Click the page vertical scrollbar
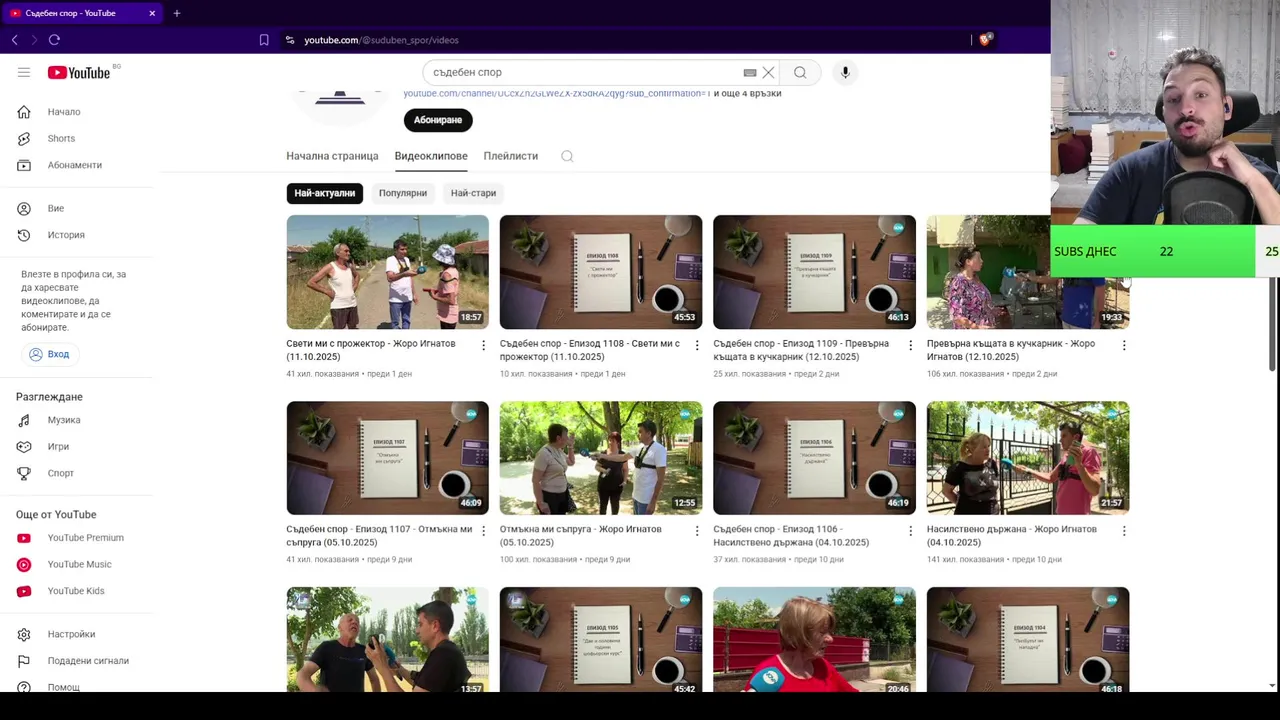1280x720 pixels. tap(1272, 325)
